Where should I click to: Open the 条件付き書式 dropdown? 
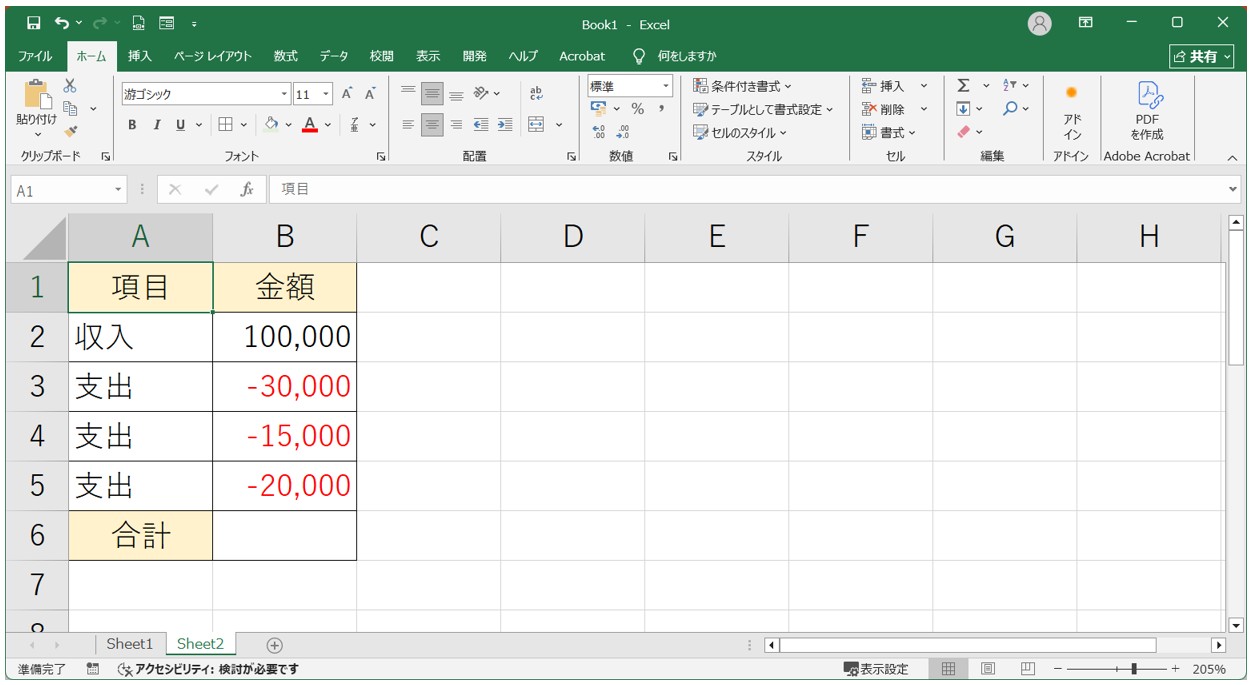(742, 86)
